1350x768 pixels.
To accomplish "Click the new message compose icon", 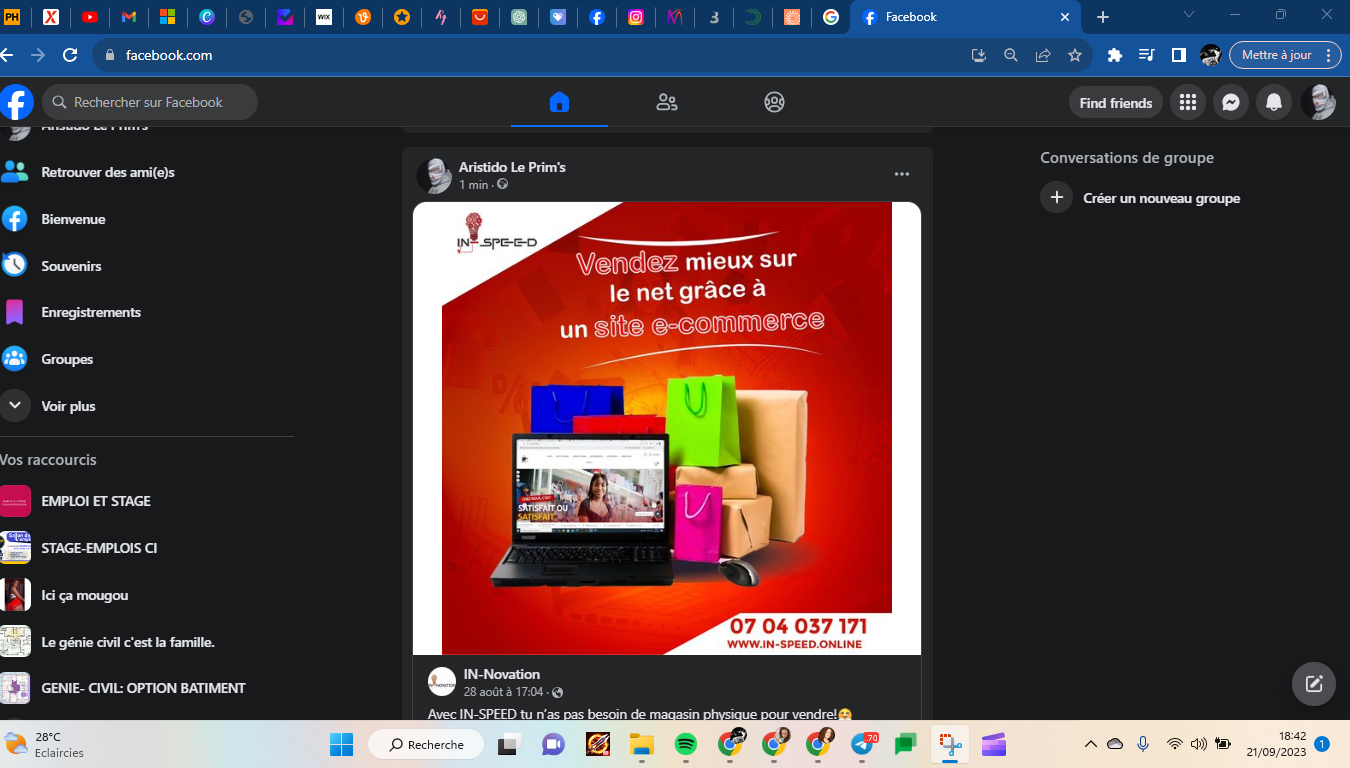I will (1313, 684).
